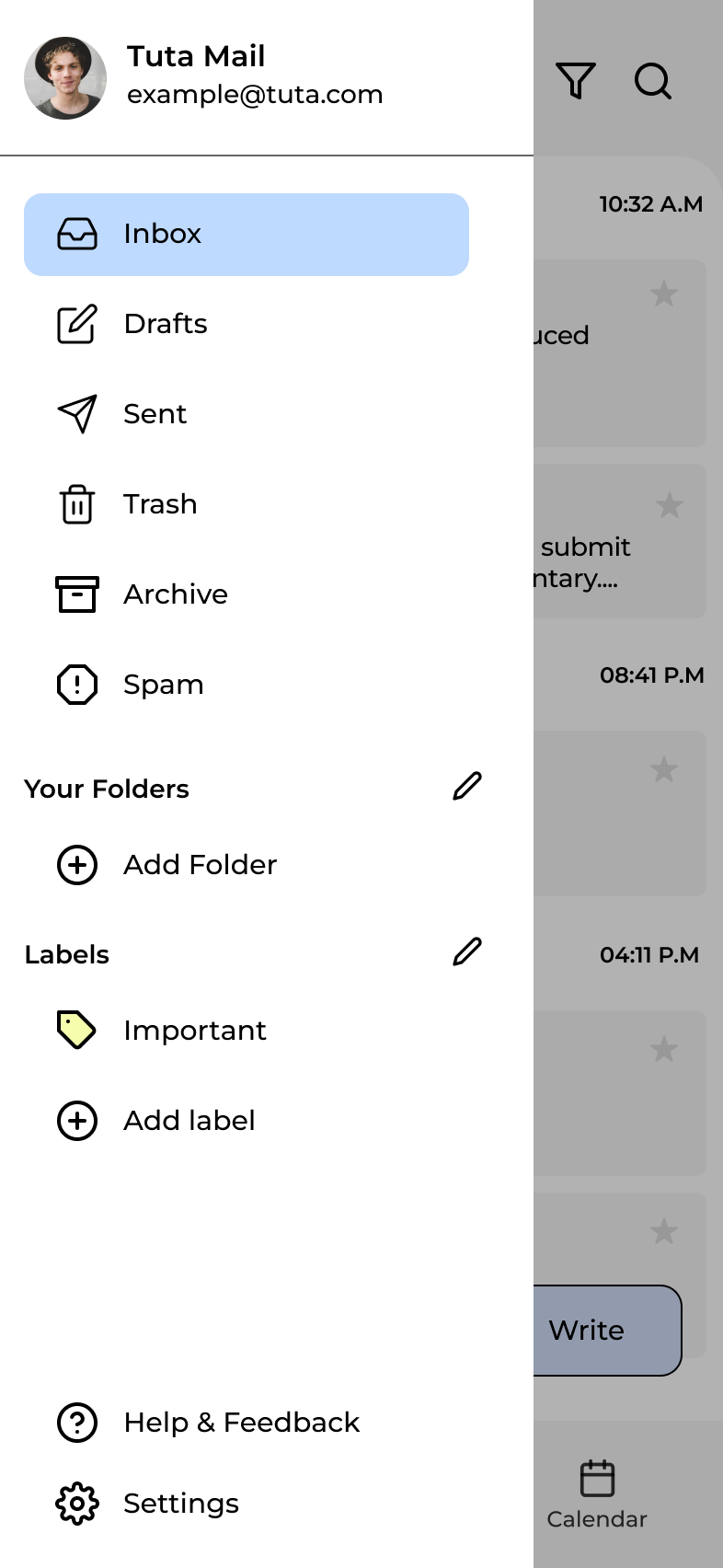The width and height of the screenshot is (723, 1568).
Task: Open the Inbox folder
Action: point(247,235)
